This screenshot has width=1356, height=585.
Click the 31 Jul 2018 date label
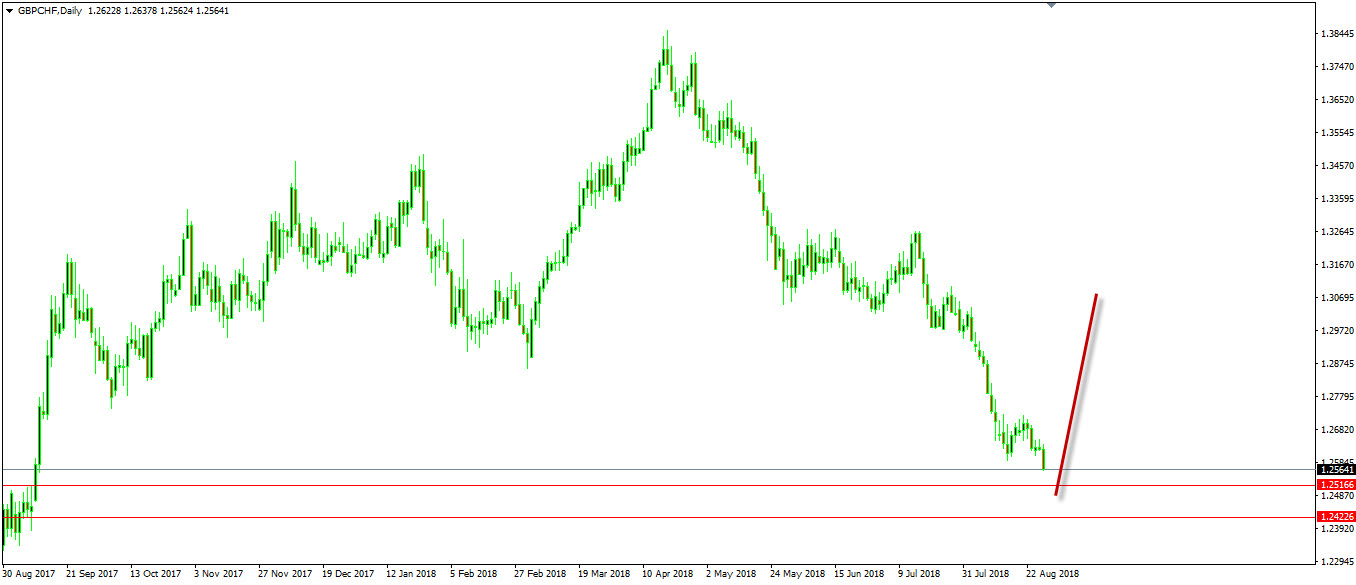[986, 574]
